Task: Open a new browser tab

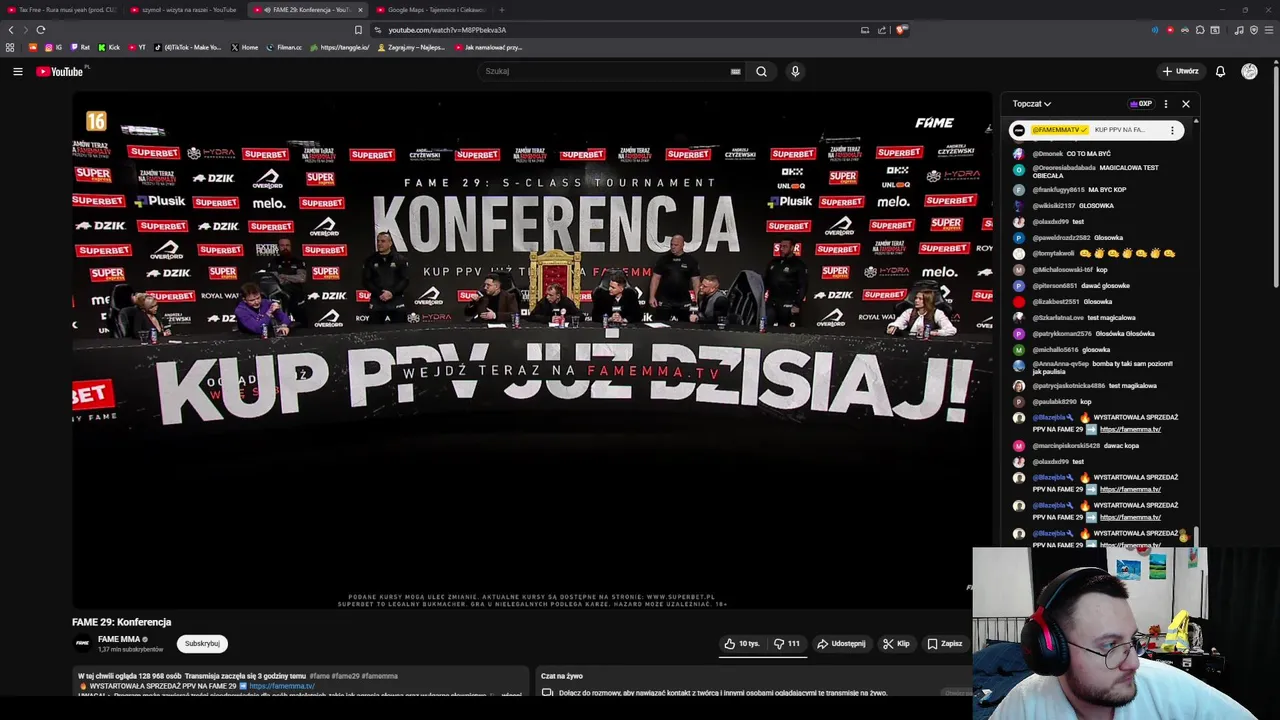Action: pos(502,10)
